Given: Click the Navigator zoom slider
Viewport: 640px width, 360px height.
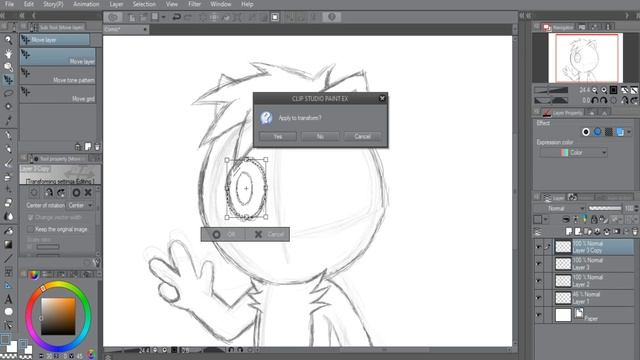Looking at the screenshot, I should click(551, 90).
